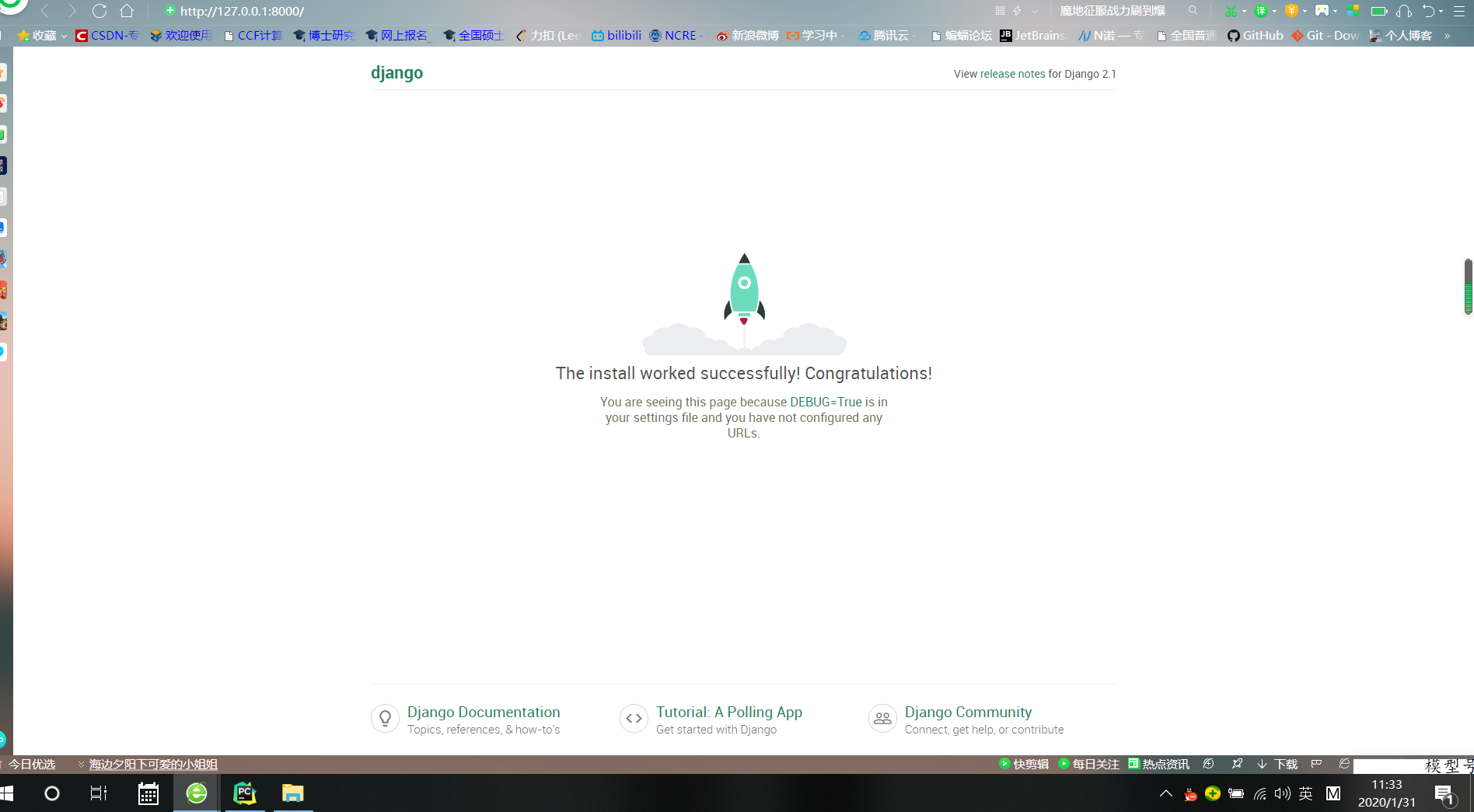This screenshot has height=812, width=1474.
Task: Open the green translate tool
Action: [x=1260, y=11]
